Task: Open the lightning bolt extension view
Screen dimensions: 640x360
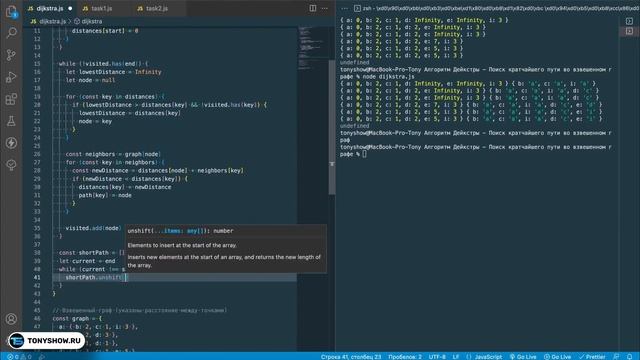Action: pos(11,143)
